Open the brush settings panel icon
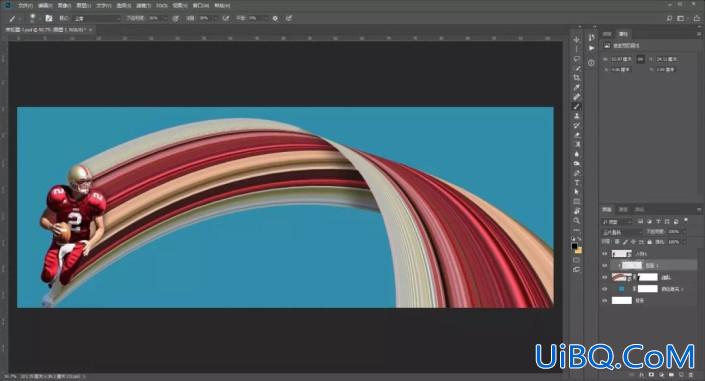Viewport: 705px width, 381px height. click(x=49, y=18)
